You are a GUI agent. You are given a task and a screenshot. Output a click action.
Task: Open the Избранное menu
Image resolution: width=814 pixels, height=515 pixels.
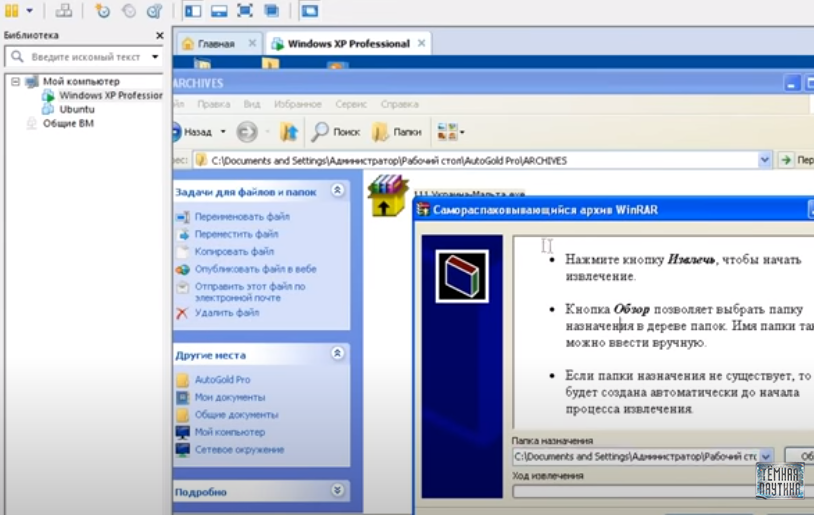tap(297, 104)
